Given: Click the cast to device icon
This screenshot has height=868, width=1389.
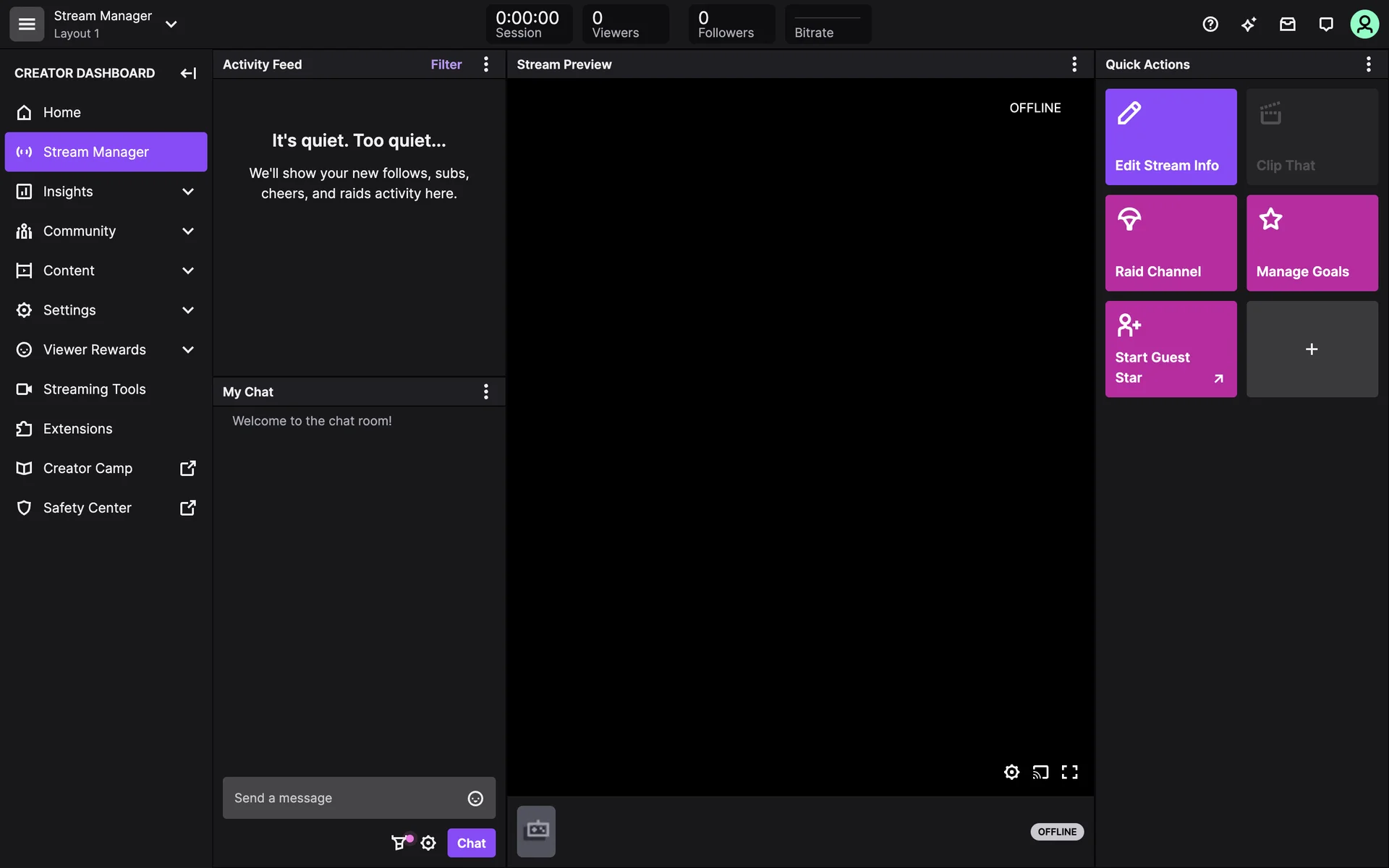Looking at the screenshot, I should (x=1040, y=772).
